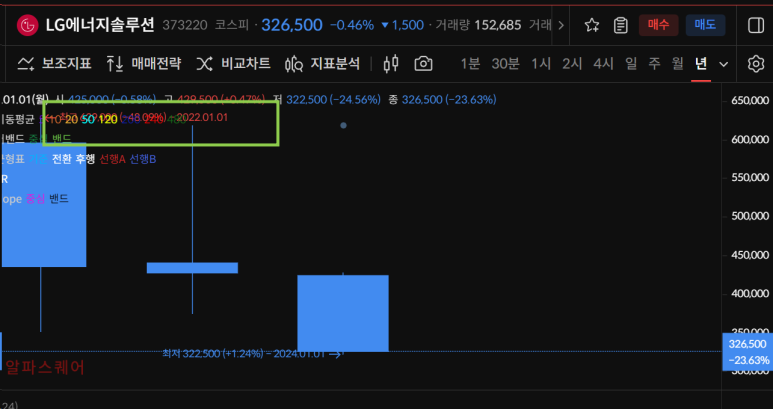Click the 500,000 price axis label
This screenshot has height=409, width=773.
[749, 216]
